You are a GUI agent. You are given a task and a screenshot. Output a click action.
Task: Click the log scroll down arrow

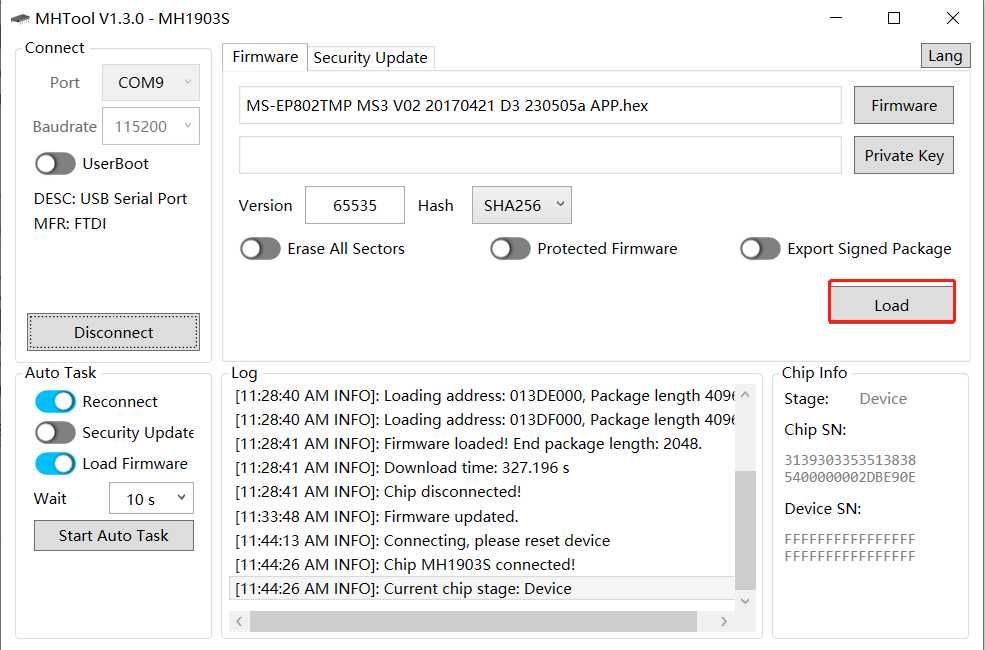coord(745,601)
